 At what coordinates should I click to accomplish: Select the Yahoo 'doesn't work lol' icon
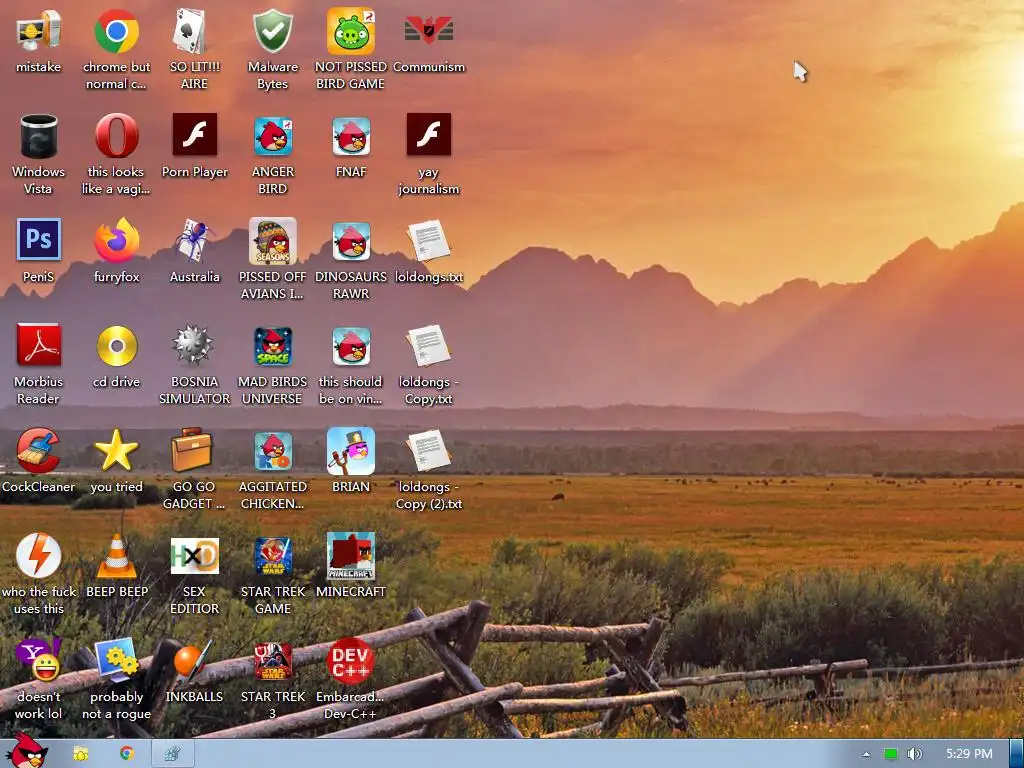click(x=39, y=660)
